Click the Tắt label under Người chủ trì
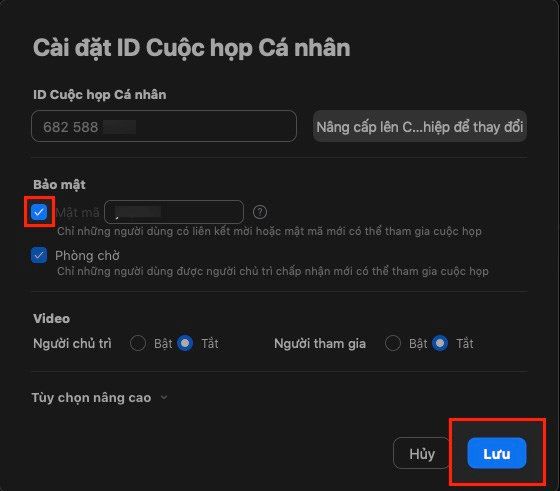The width and height of the screenshot is (560, 491). [x=210, y=344]
